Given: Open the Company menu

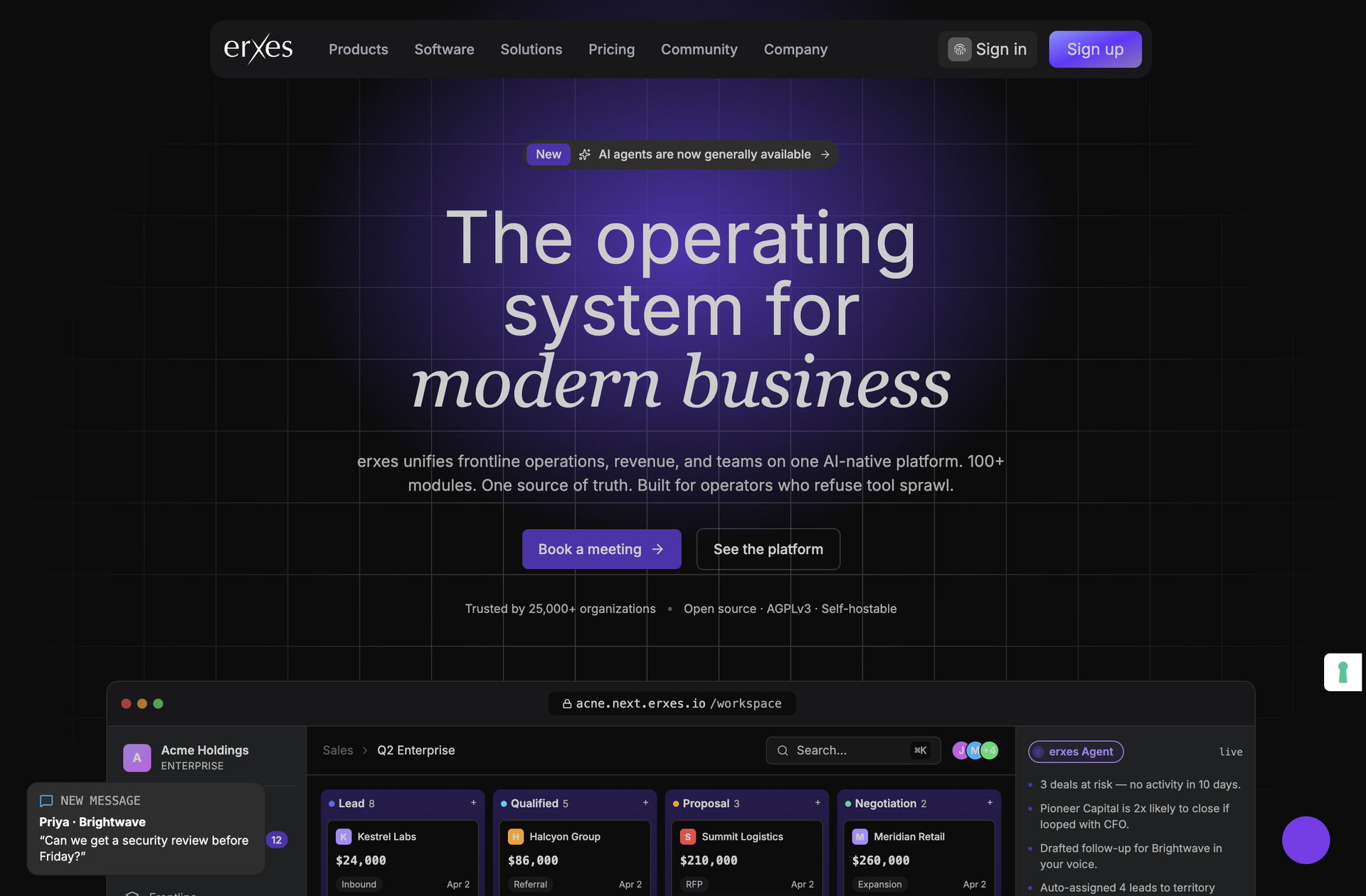Looking at the screenshot, I should (x=796, y=49).
